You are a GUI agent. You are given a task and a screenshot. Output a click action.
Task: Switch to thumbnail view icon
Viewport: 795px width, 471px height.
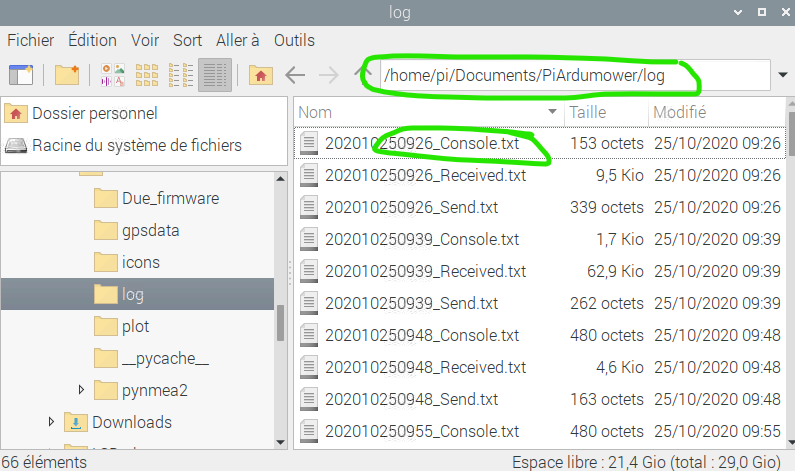point(113,75)
